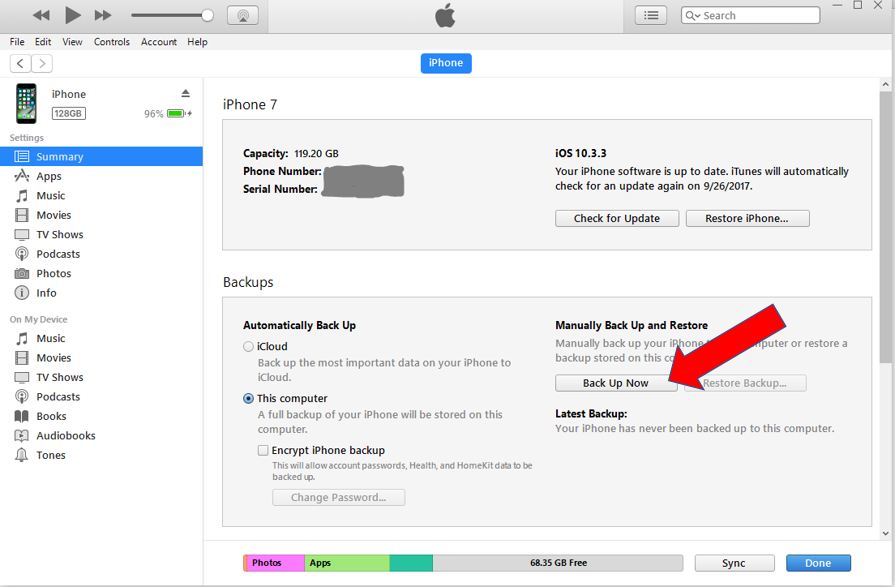Screen dimensions: 895x587
Task: Go back with the left chevron
Action: [21, 63]
